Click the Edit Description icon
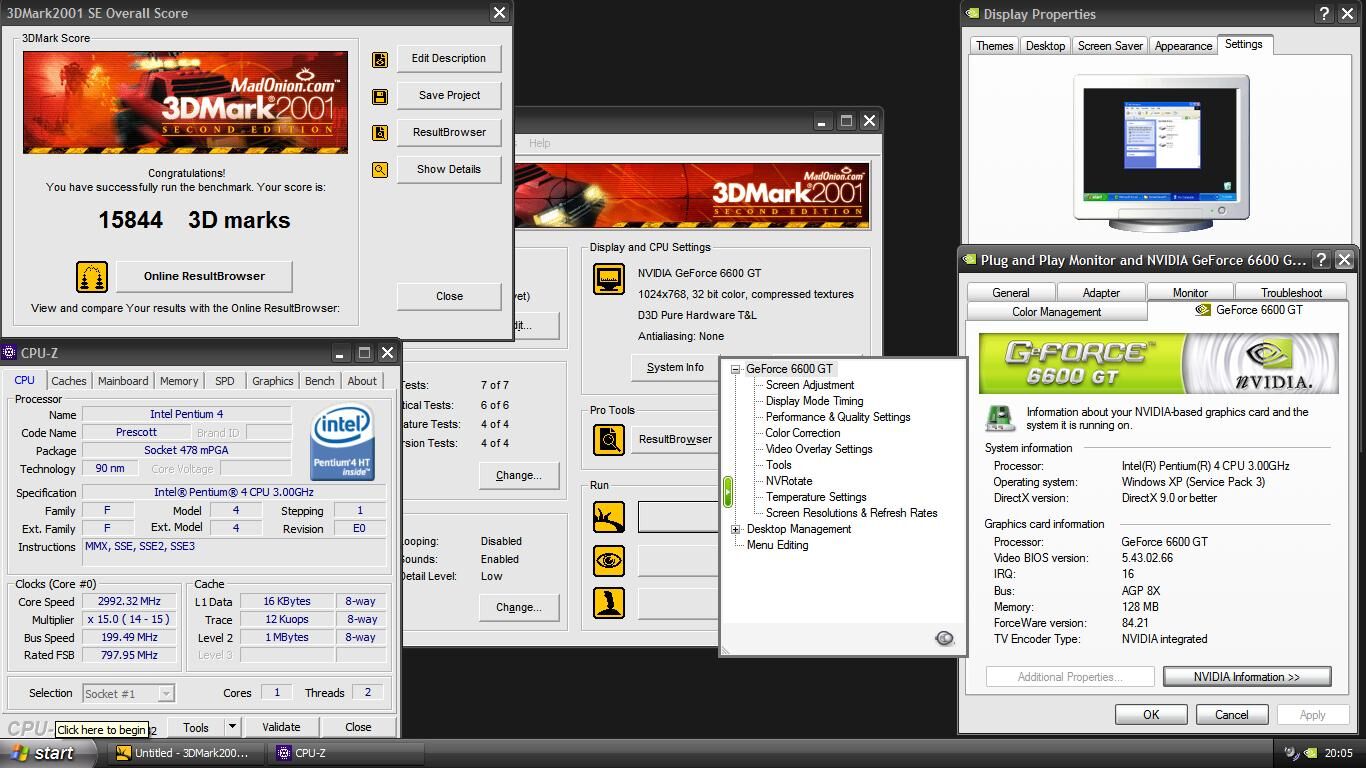 click(x=380, y=59)
